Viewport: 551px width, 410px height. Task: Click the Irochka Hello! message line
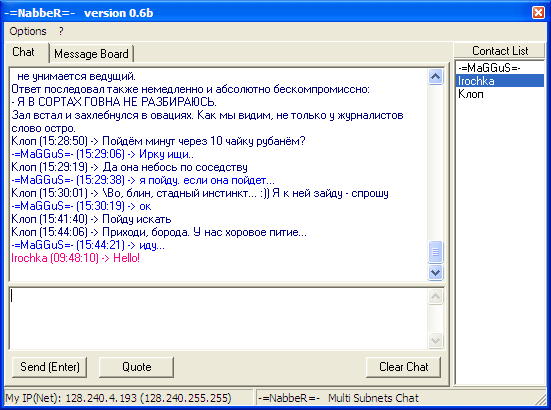click(x=76, y=258)
